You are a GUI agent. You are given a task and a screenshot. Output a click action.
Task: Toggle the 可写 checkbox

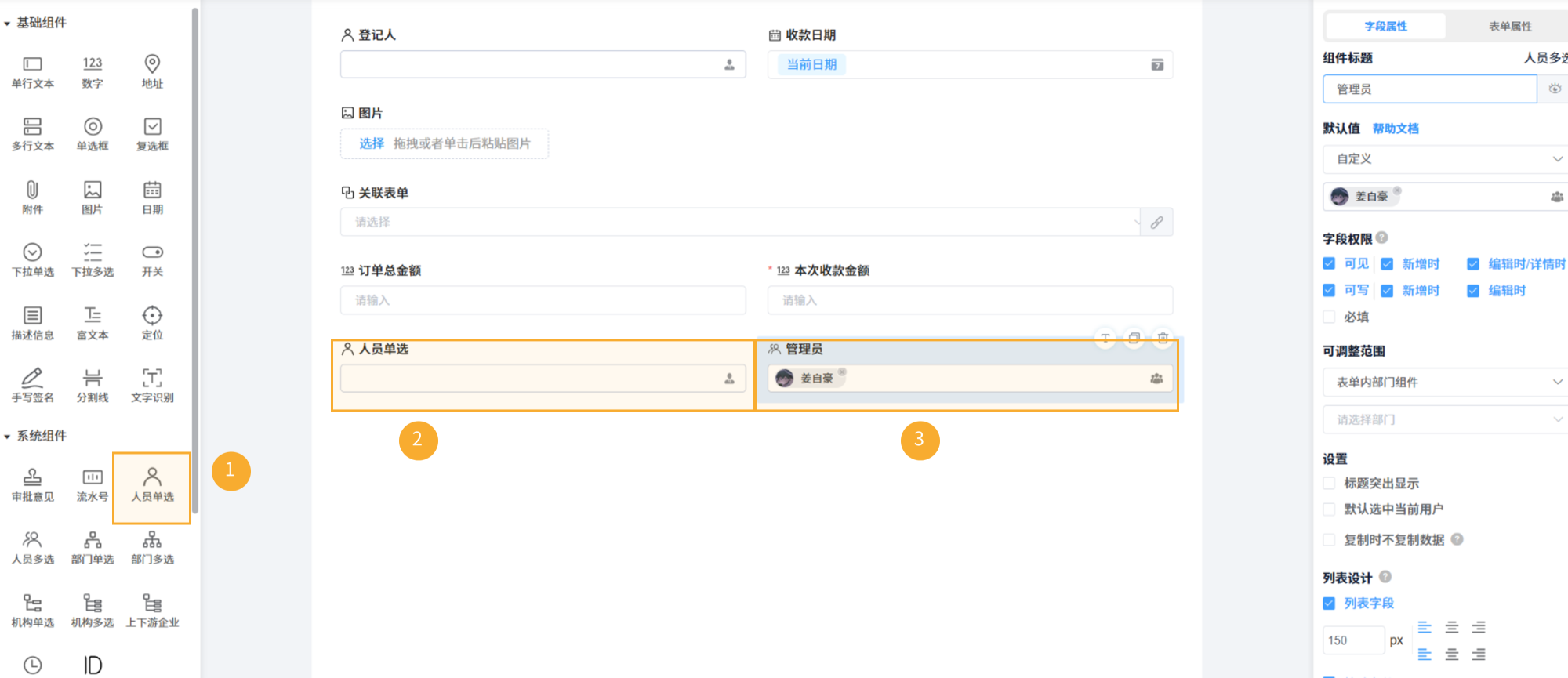1329,290
